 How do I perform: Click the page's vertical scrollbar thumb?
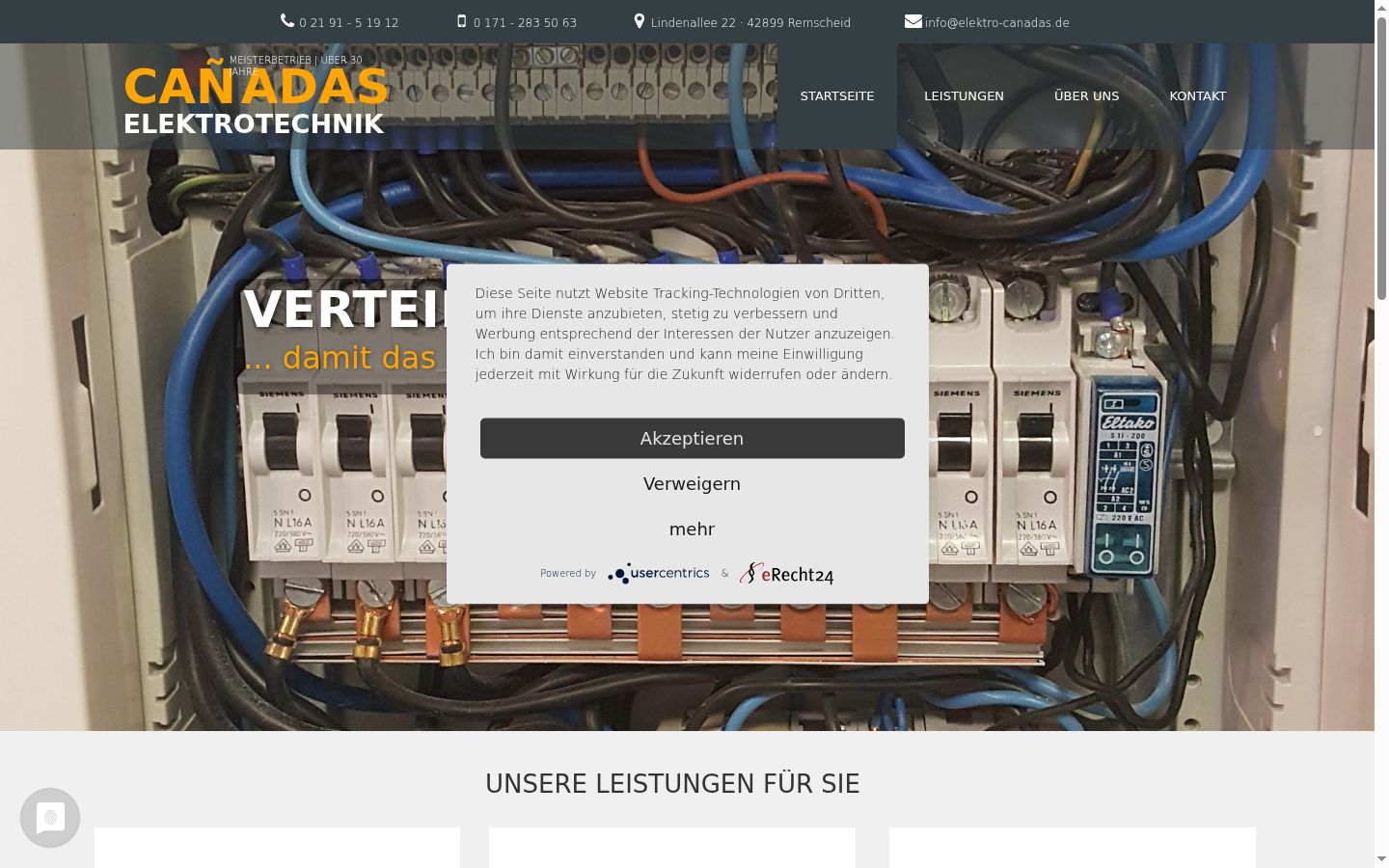(1381, 159)
